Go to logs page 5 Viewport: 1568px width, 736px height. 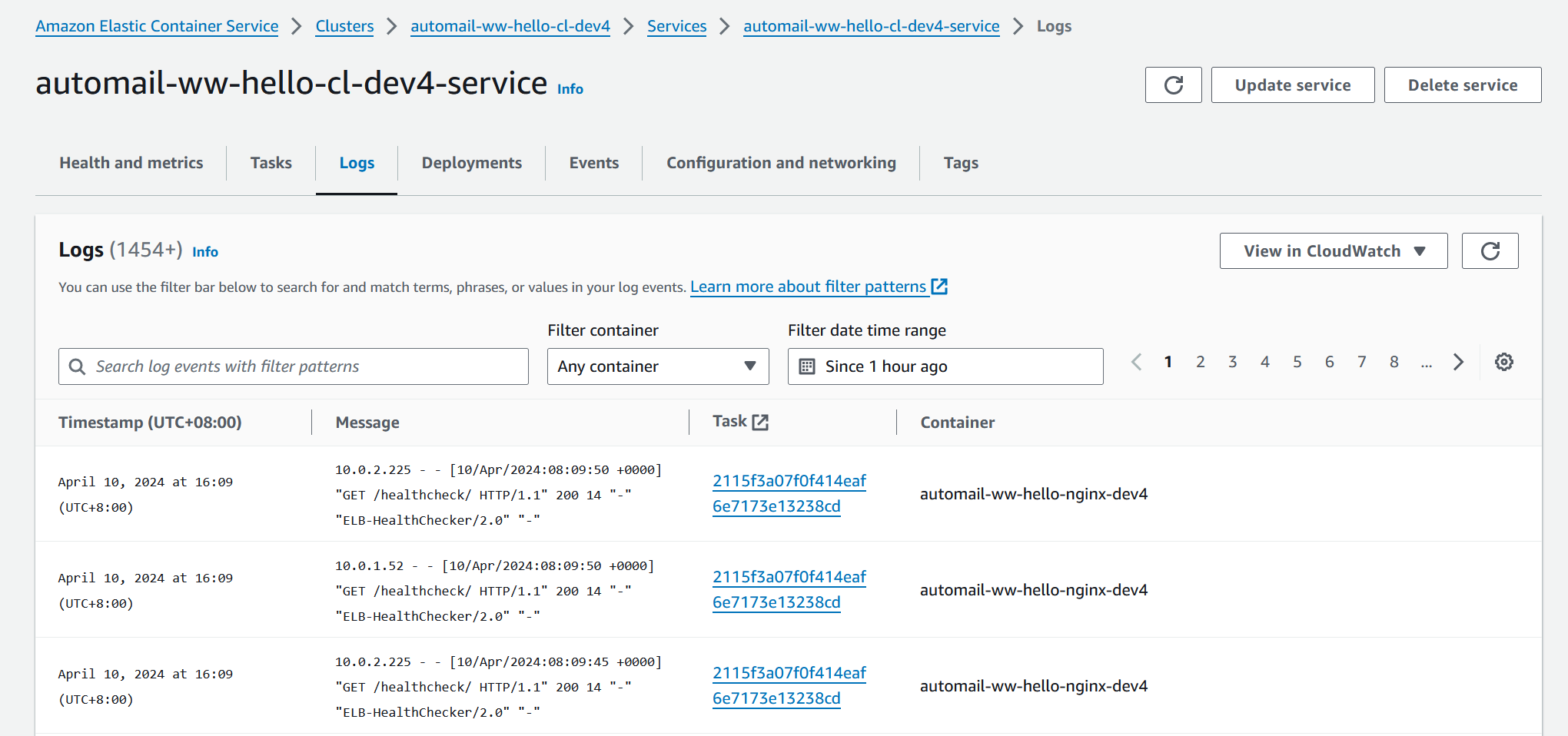1297,362
